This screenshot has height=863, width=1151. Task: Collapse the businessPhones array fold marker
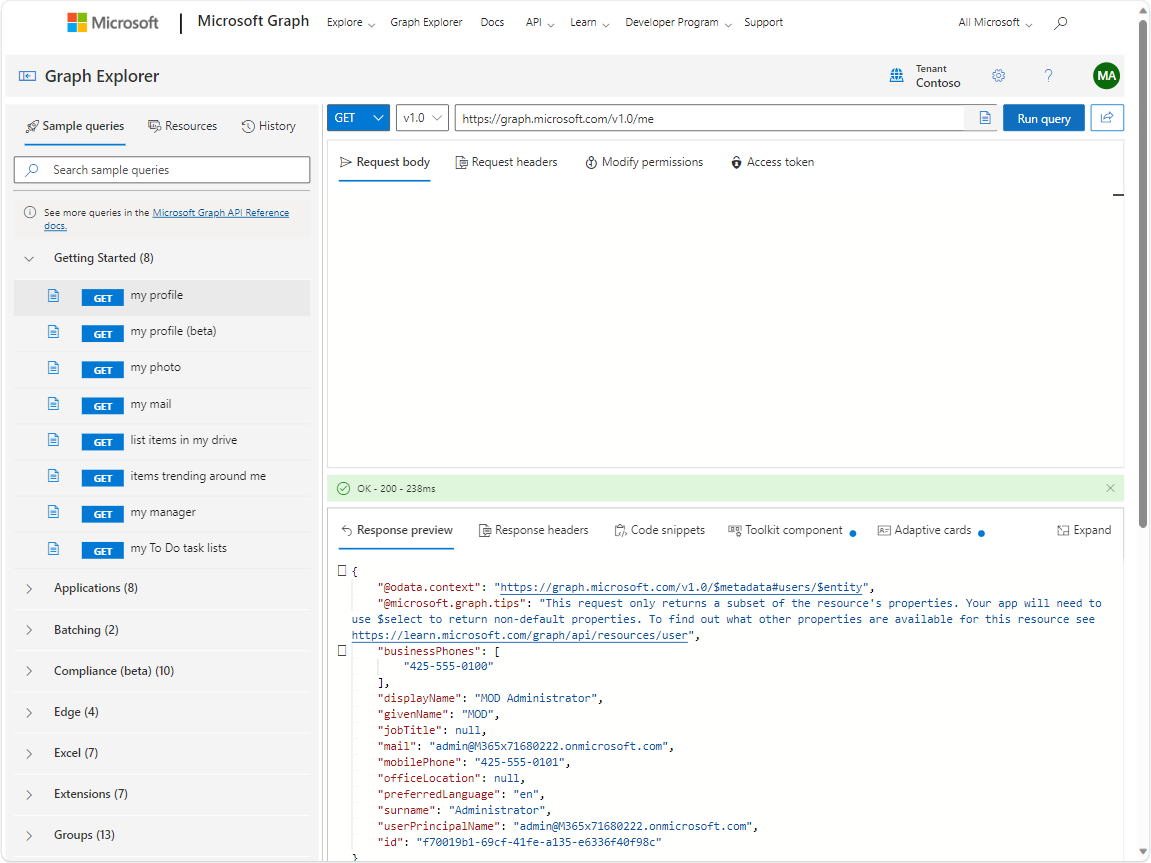[x=342, y=650]
